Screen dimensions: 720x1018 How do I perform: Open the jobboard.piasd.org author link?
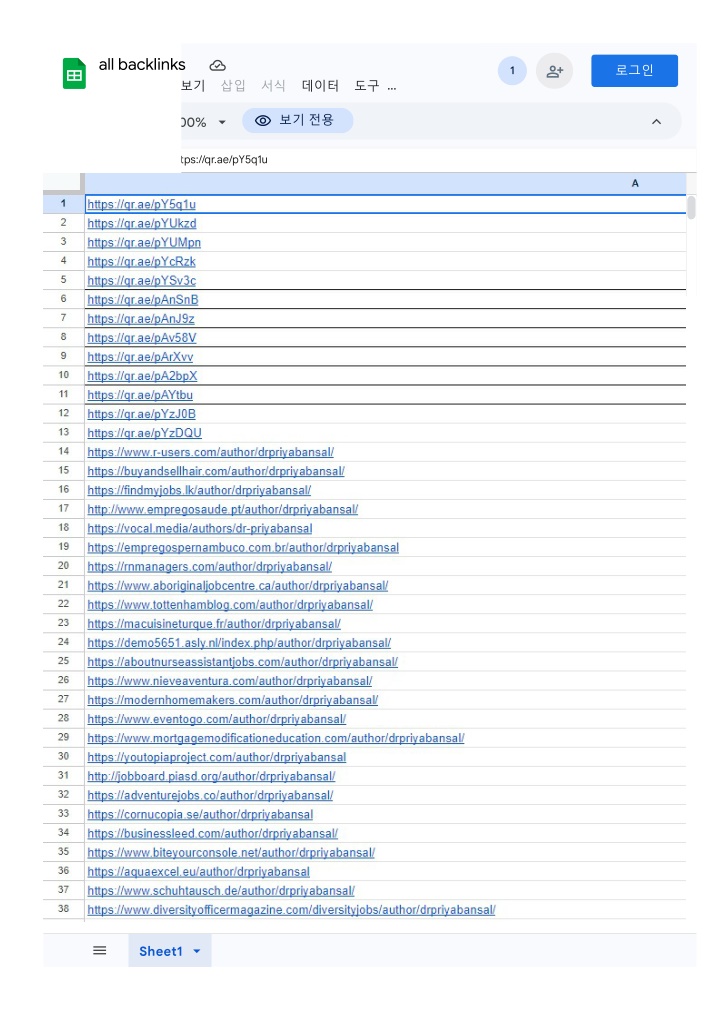212,776
